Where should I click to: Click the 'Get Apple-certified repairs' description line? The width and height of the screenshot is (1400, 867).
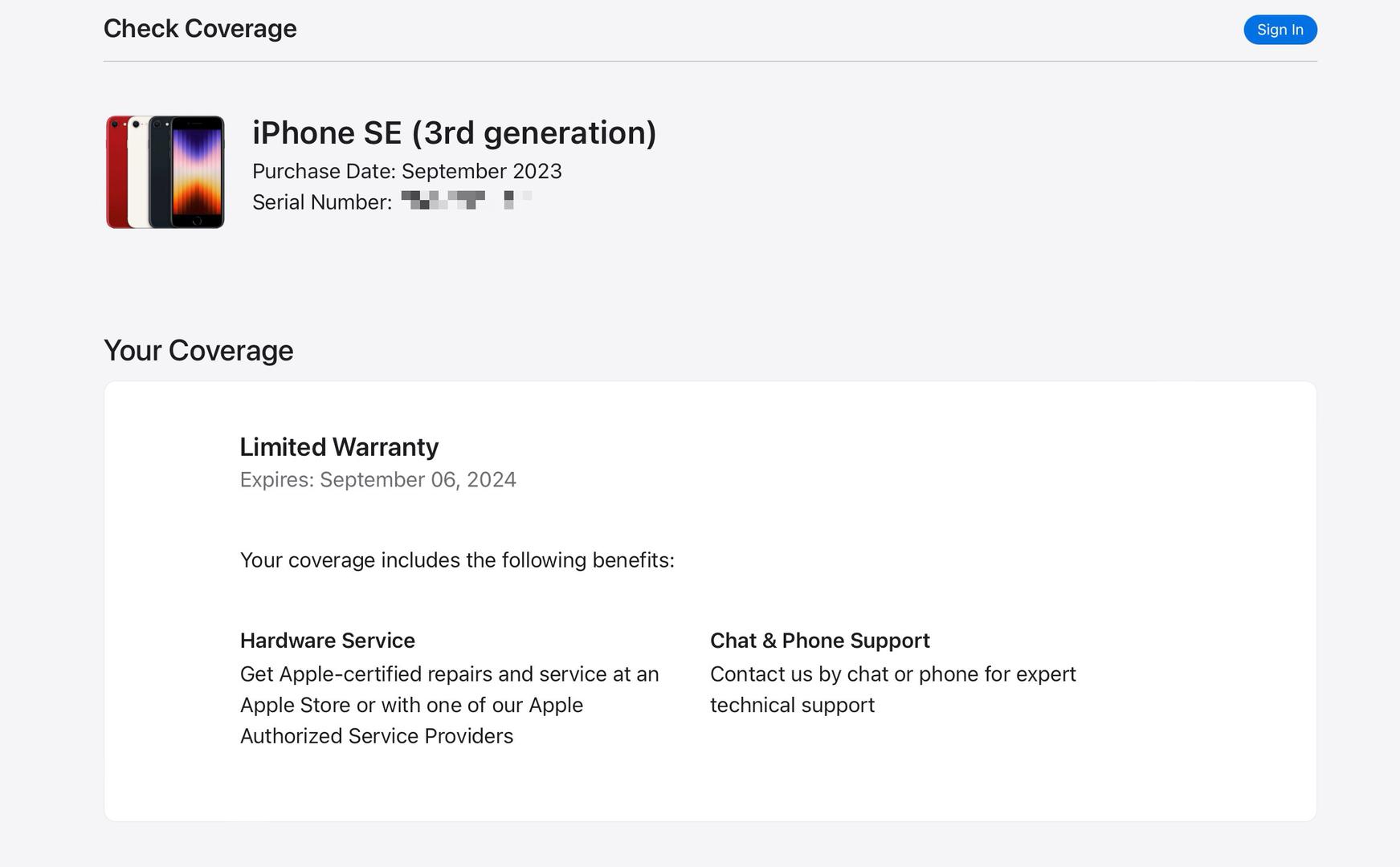pyautogui.click(x=449, y=674)
